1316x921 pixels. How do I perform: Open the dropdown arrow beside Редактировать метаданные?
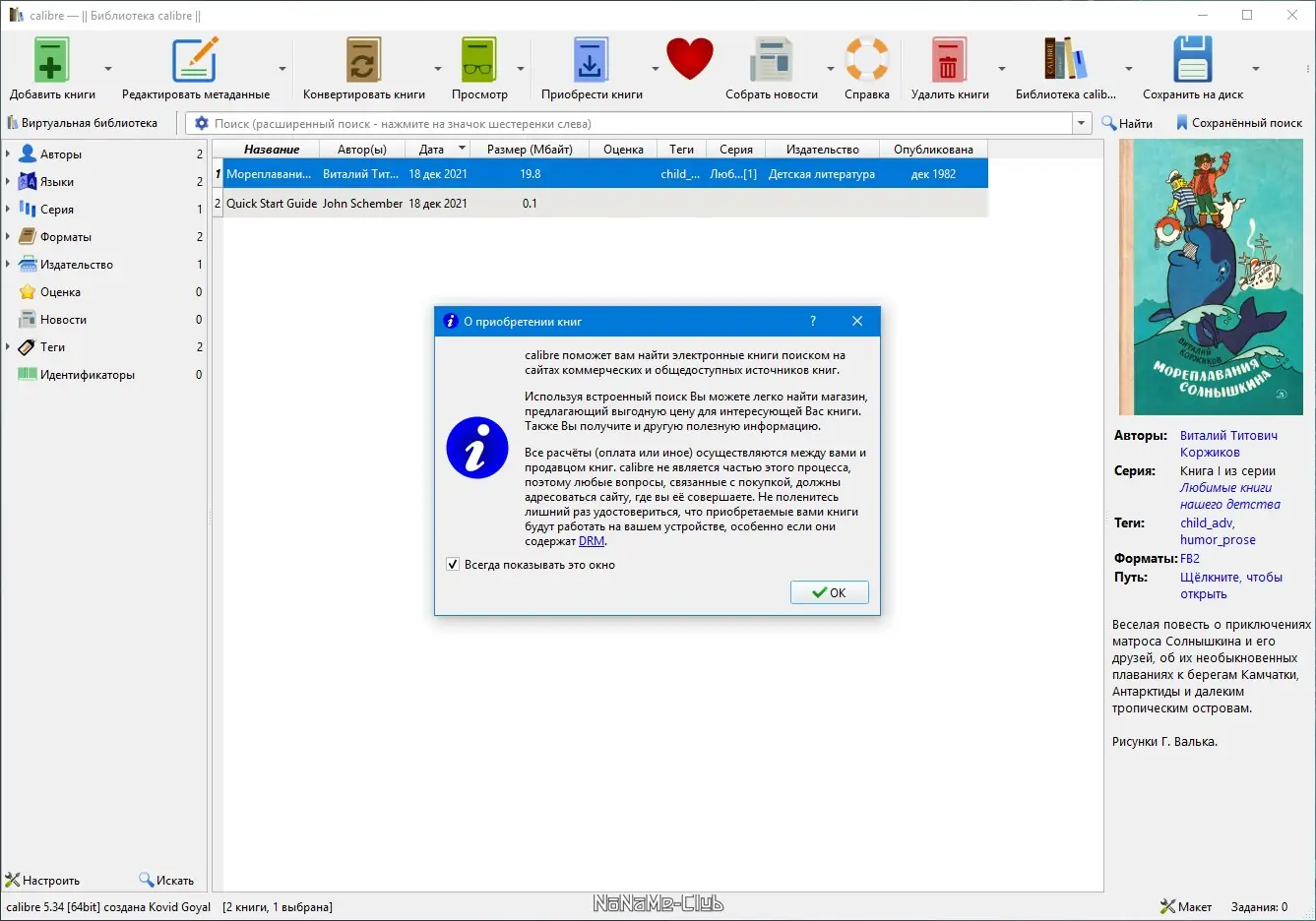(x=282, y=69)
